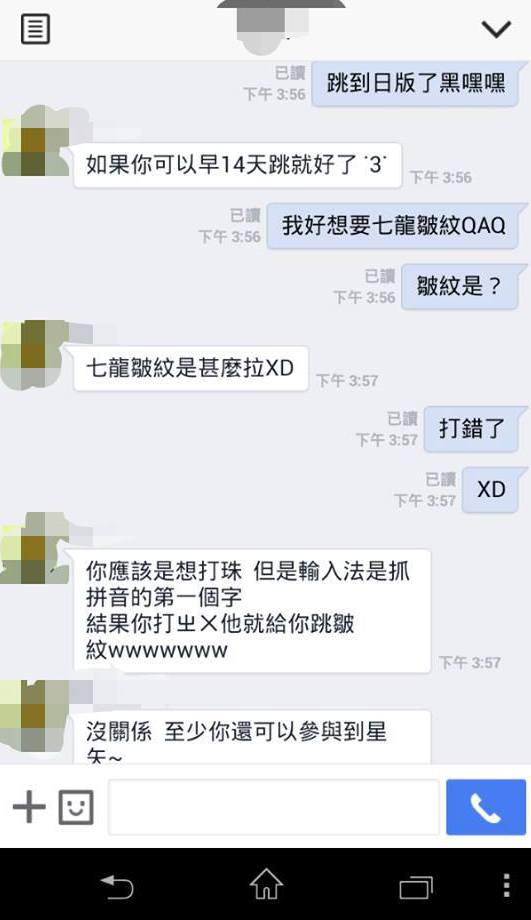Select the 我好想要七龍皺紋QAQ message bubble

[393, 226]
